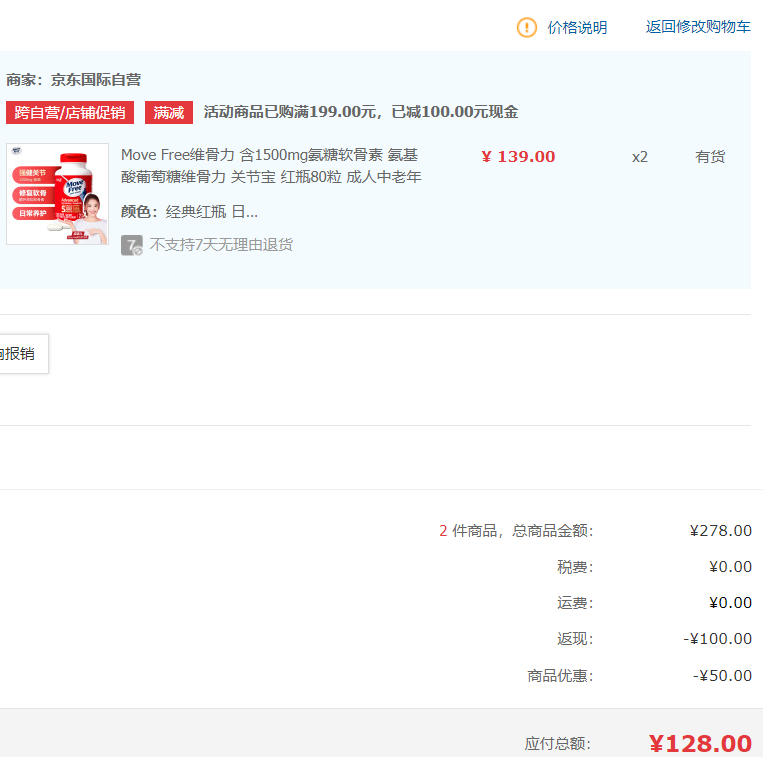Viewport: 763px width, 757px height.
Task: Click the 商品优惠 amount -¥50.00
Action: (x=723, y=676)
